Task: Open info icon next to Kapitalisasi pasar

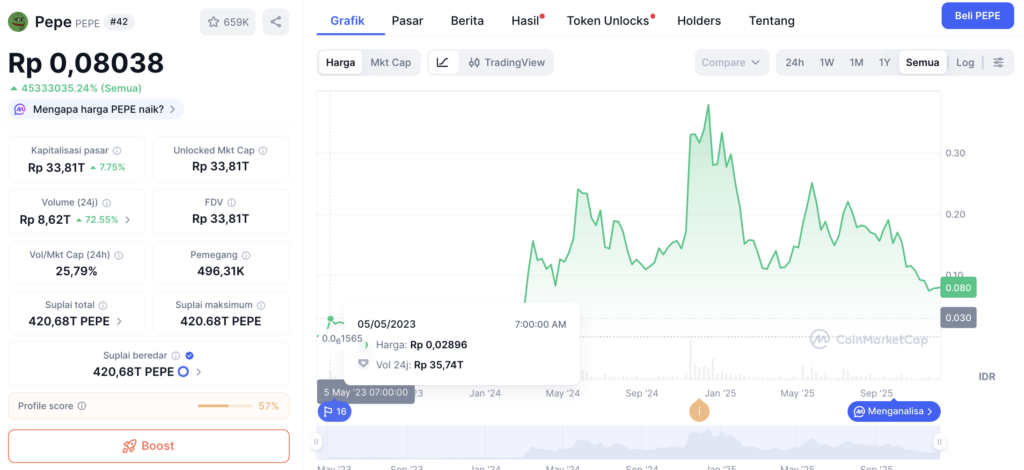Action: tap(116, 150)
